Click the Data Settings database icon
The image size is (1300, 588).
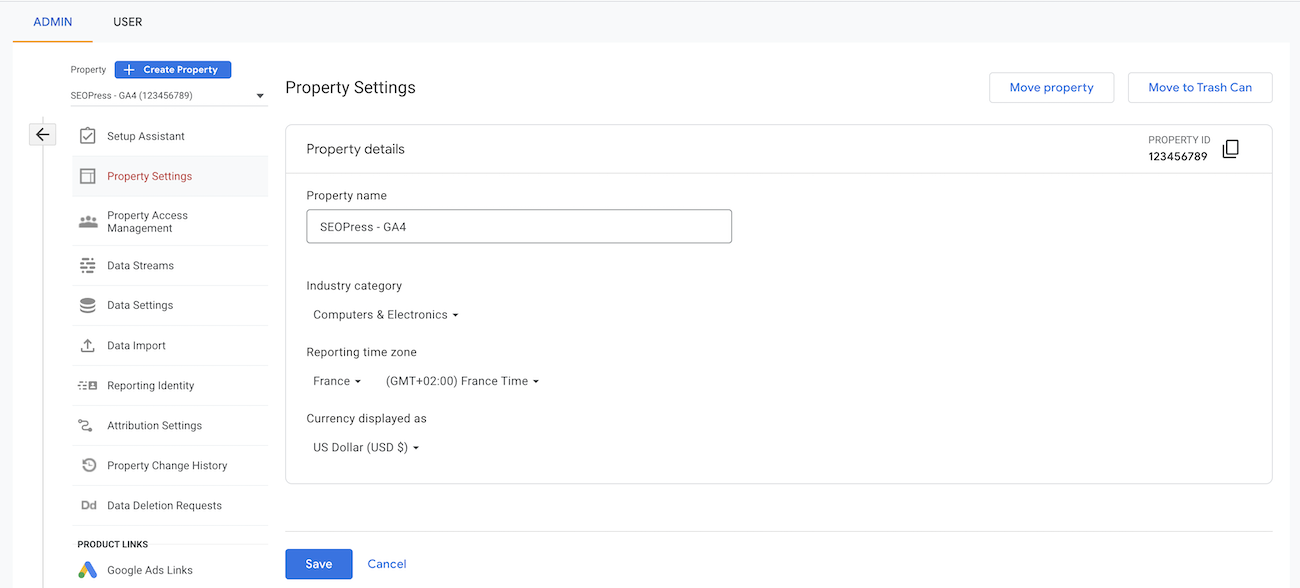point(88,306)
